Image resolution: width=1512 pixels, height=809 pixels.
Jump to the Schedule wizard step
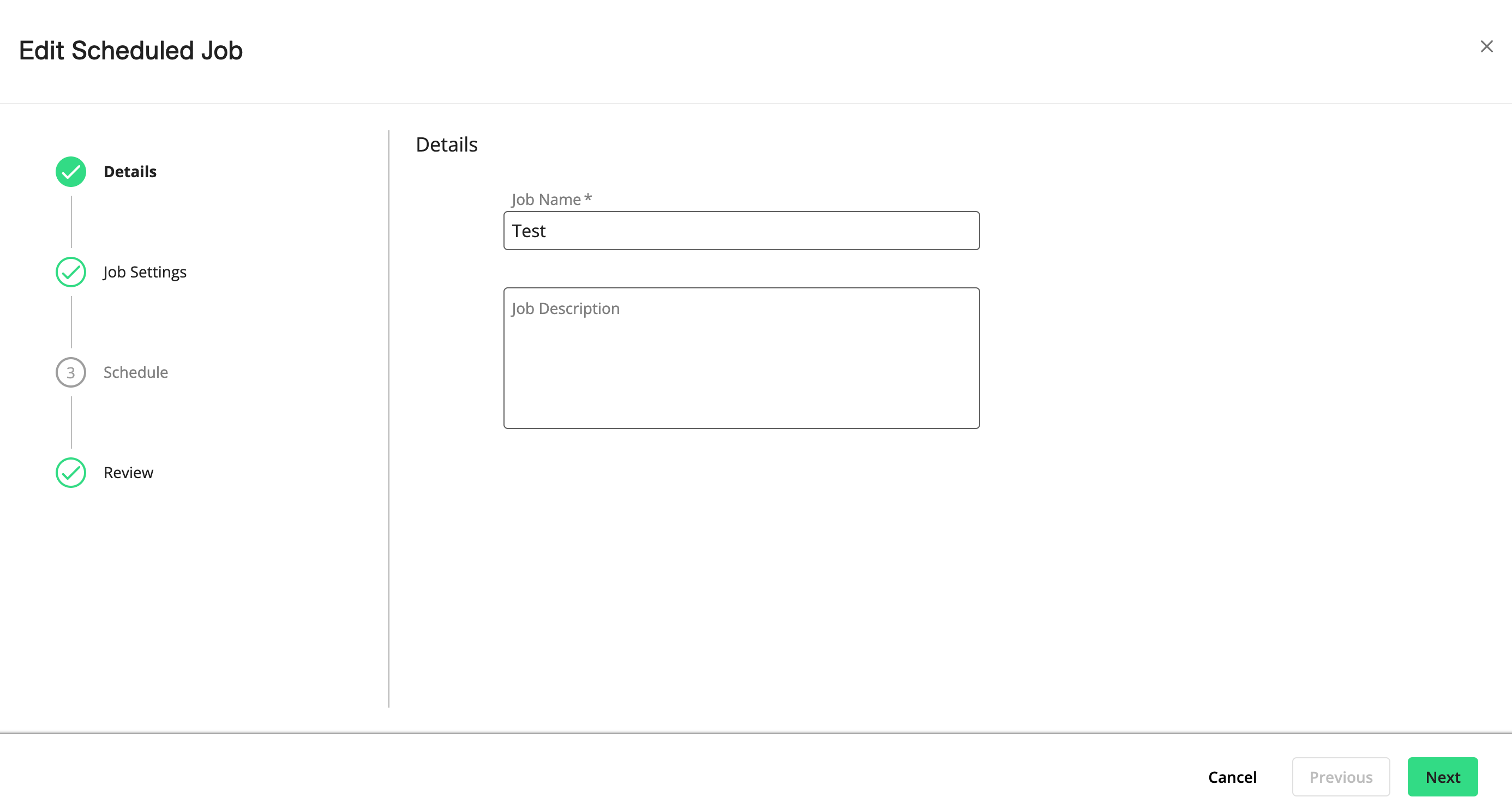click(136, 372)
